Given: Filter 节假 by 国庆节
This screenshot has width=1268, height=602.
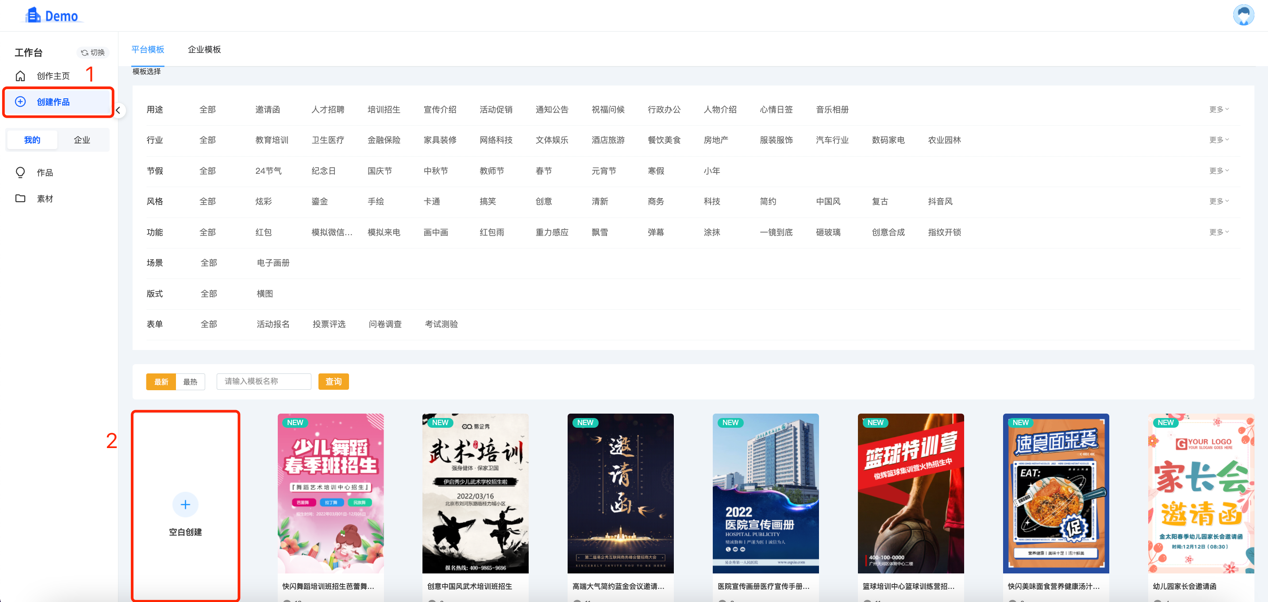Looking at the screenshot, I should click(379, 171).
